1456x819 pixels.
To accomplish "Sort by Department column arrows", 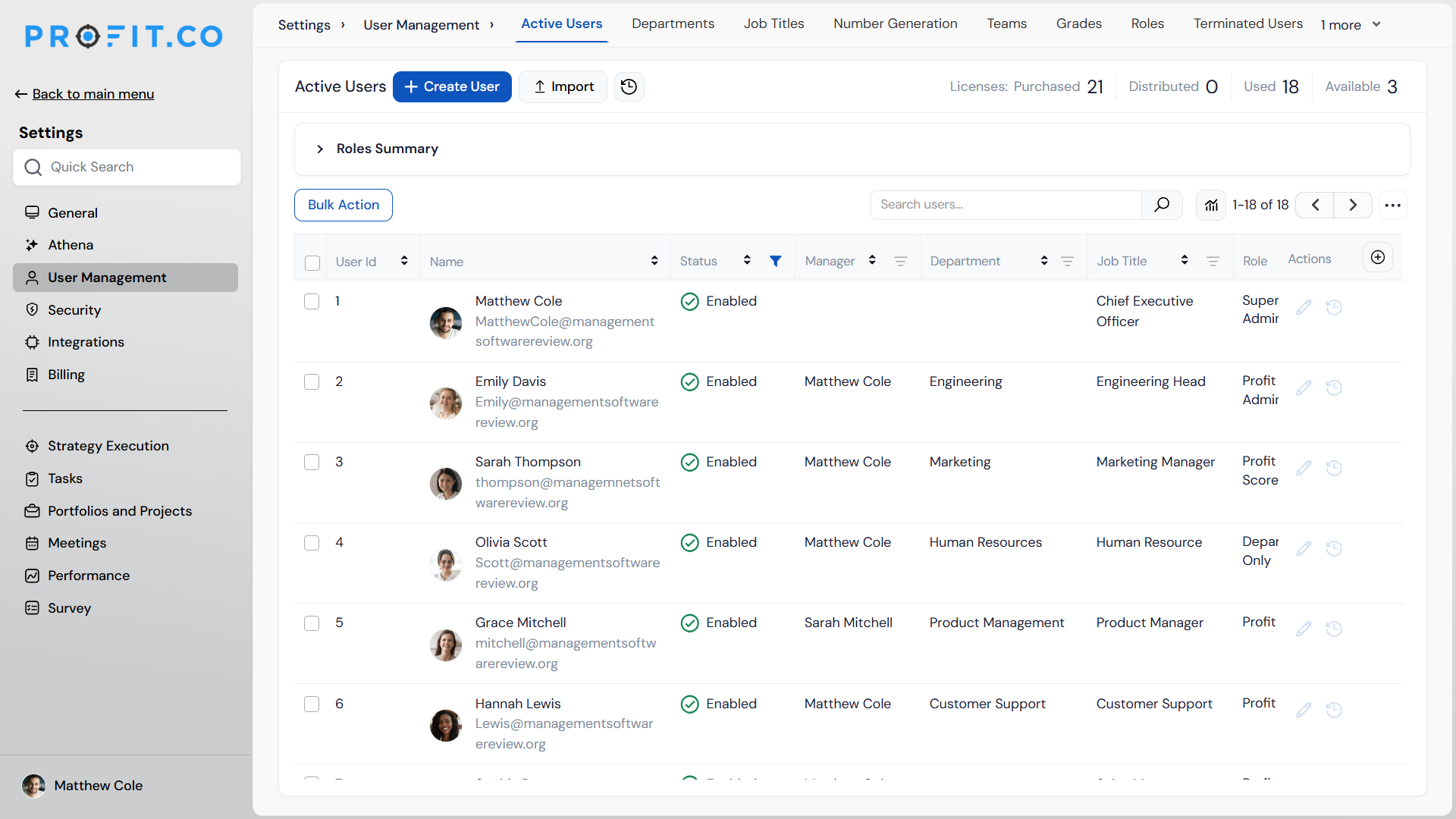I will click(x=1044, y=261).
